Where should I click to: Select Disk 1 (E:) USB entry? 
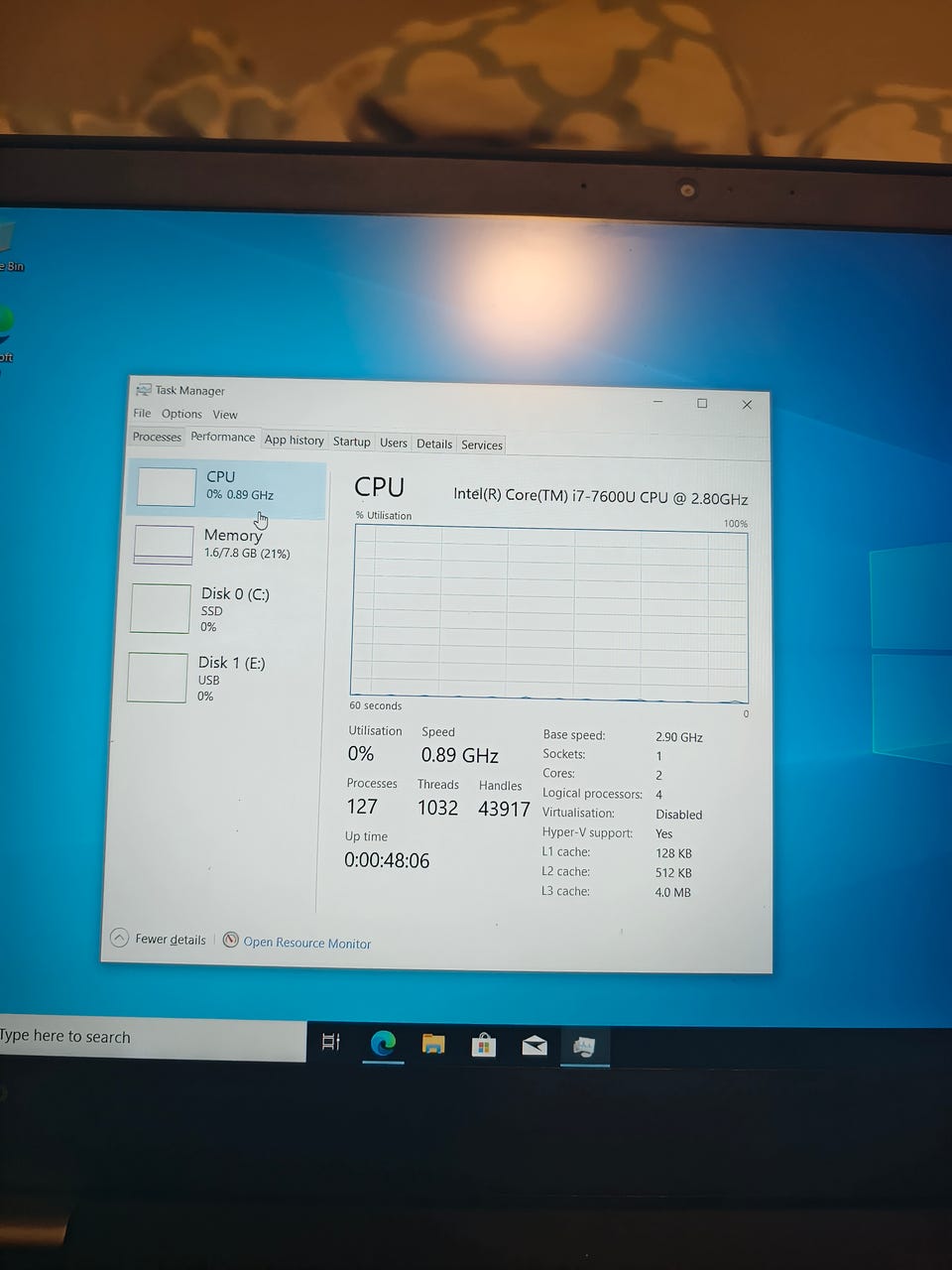pyautogui.click(x=224, y=679)
